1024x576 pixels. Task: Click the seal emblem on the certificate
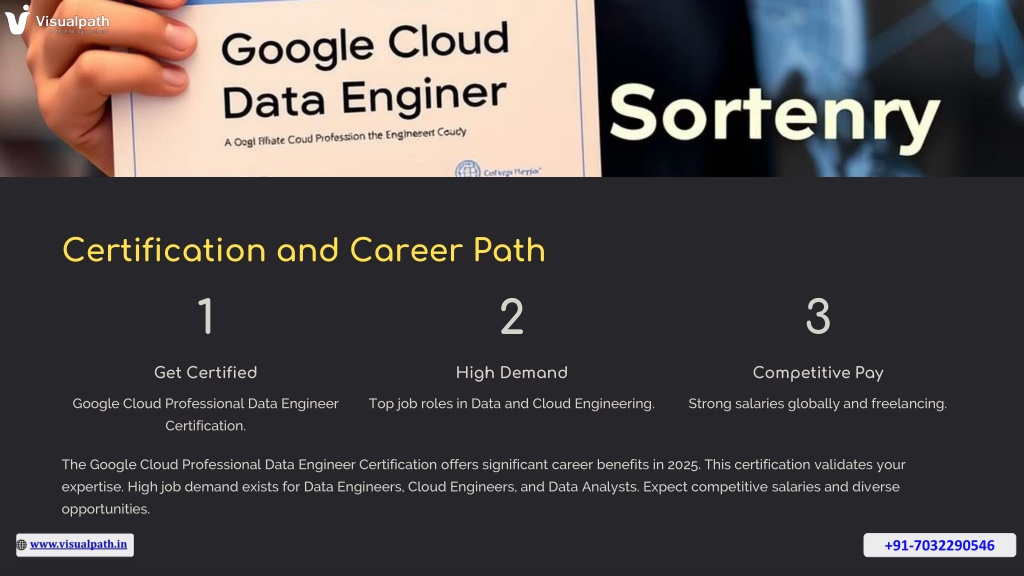click(x=468, y=170)
